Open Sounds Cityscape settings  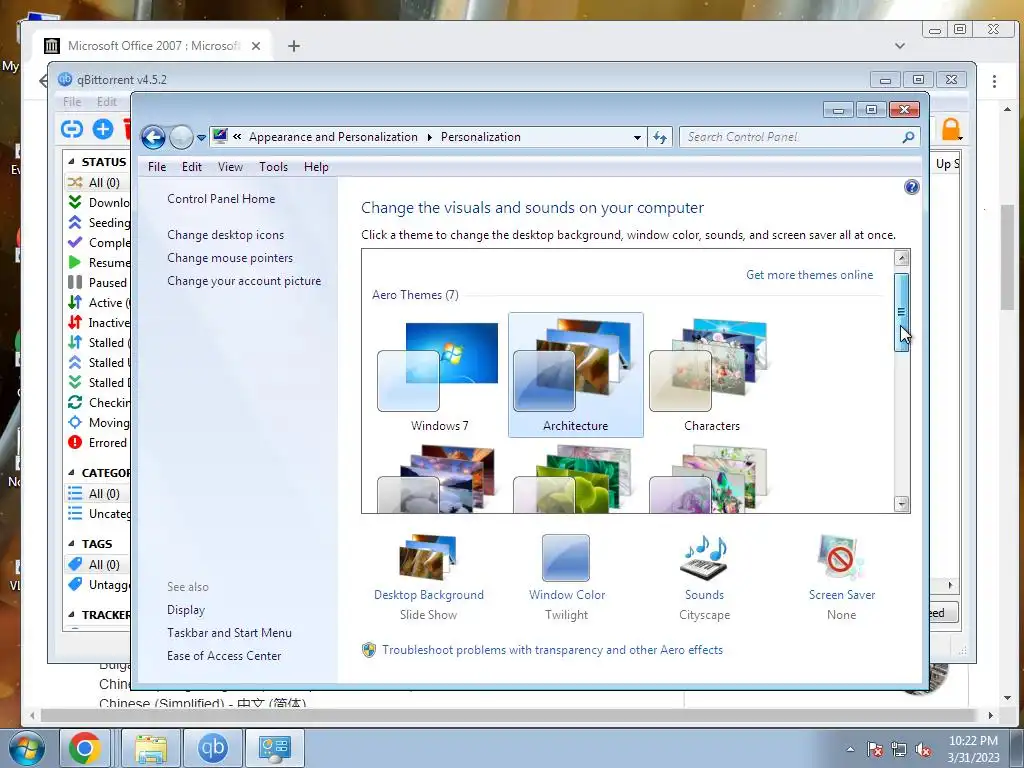704,575
